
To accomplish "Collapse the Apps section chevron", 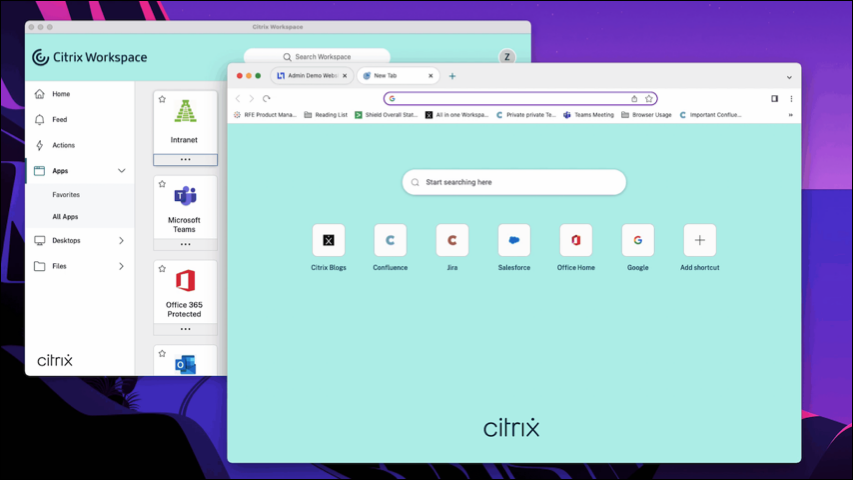I will click(121, 171).
